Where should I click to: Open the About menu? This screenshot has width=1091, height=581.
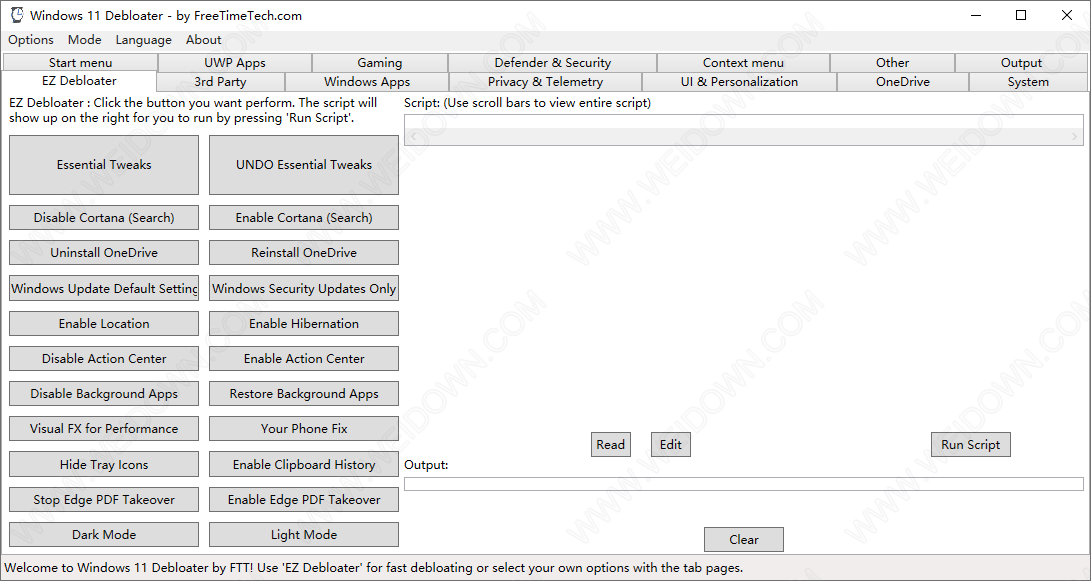[x=203, y=40]
